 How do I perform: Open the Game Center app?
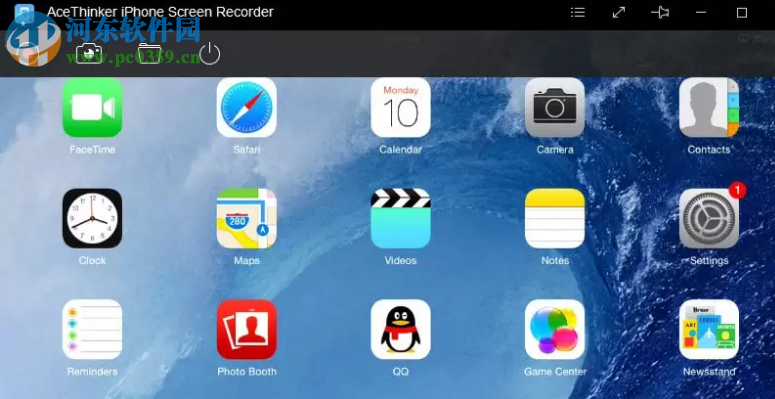[x=555, y=329]
